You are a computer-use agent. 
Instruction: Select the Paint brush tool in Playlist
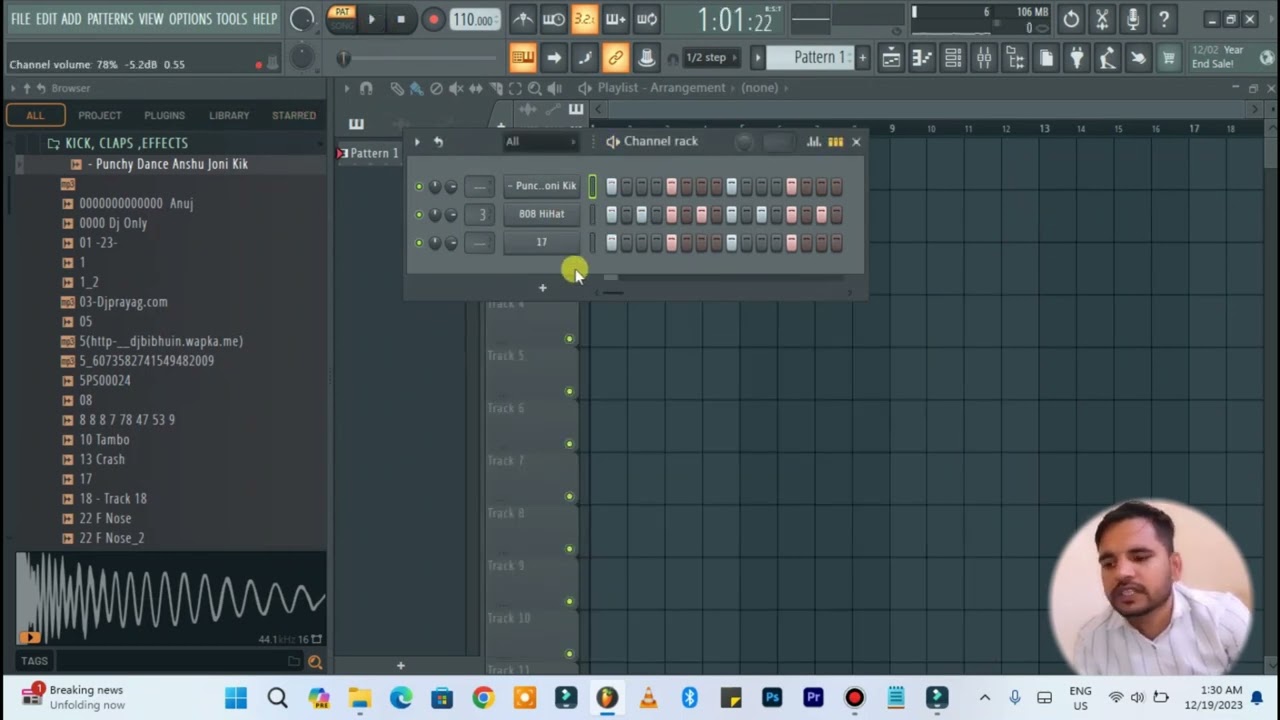tap(416, 89)
